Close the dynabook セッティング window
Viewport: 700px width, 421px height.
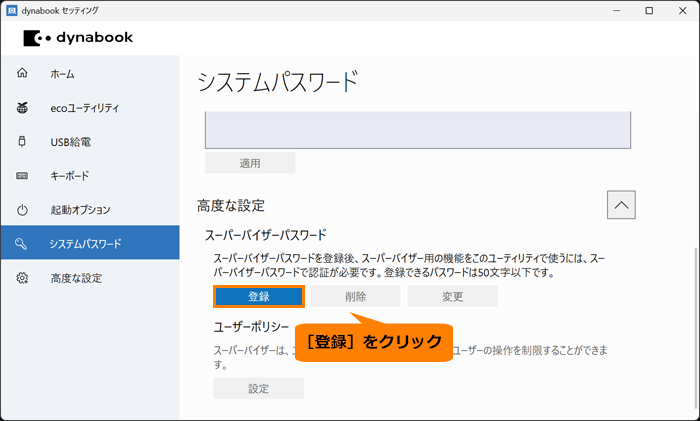pyautogui.click(x=683, y=10)
